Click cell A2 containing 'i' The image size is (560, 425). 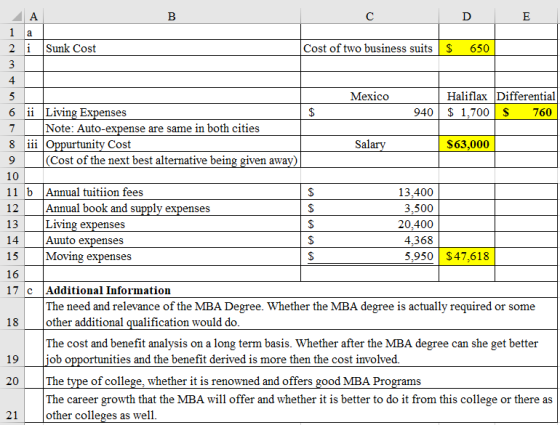coord(34,48)
